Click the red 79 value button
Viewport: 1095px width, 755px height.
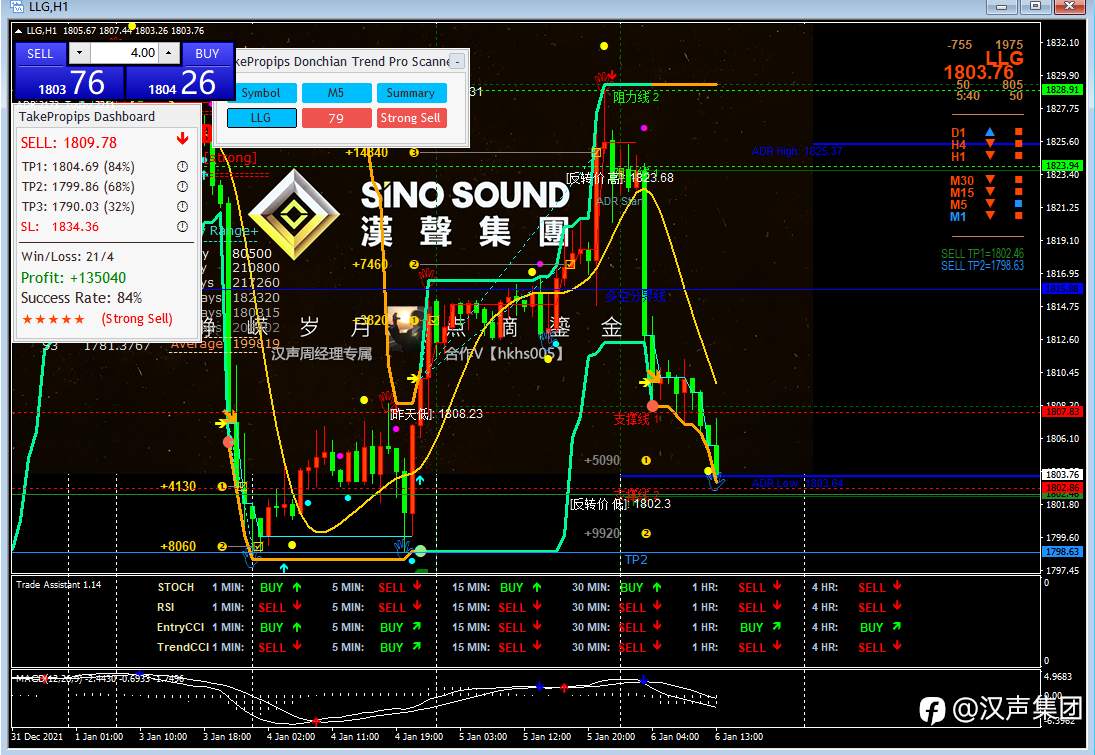click(336, 118)
